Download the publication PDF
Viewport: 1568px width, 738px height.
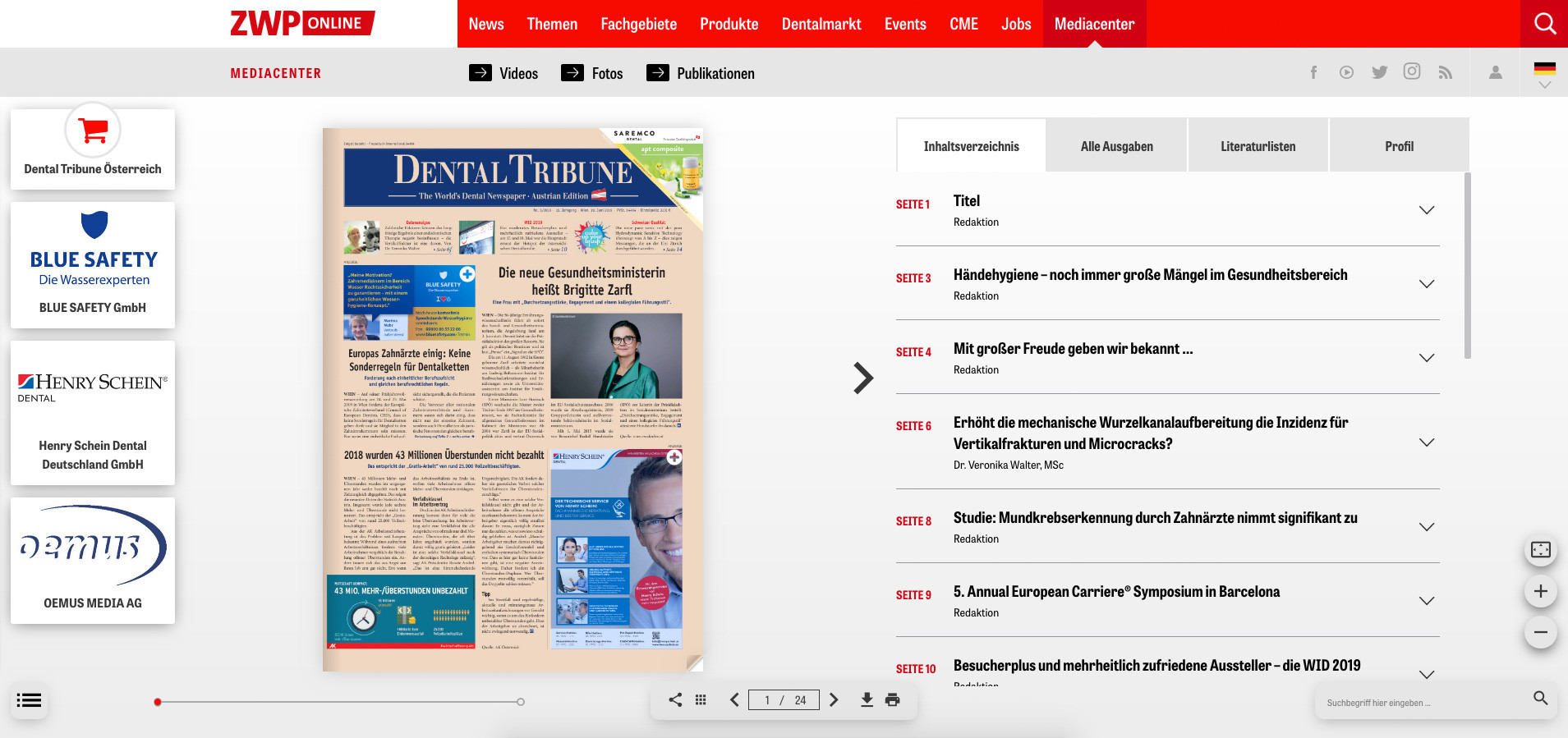(x=867, y=699)
